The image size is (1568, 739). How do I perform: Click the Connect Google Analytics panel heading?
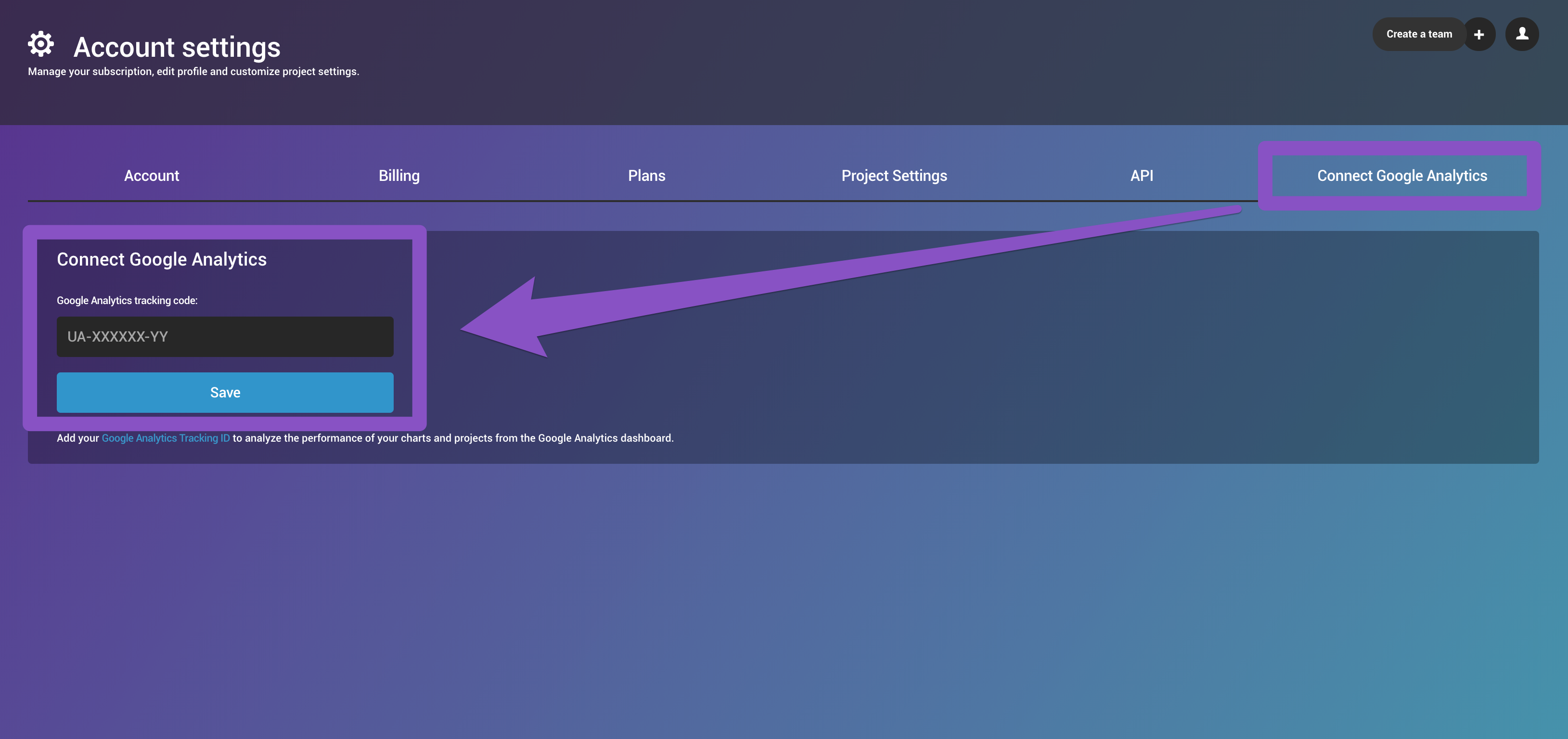click(161, 259)
